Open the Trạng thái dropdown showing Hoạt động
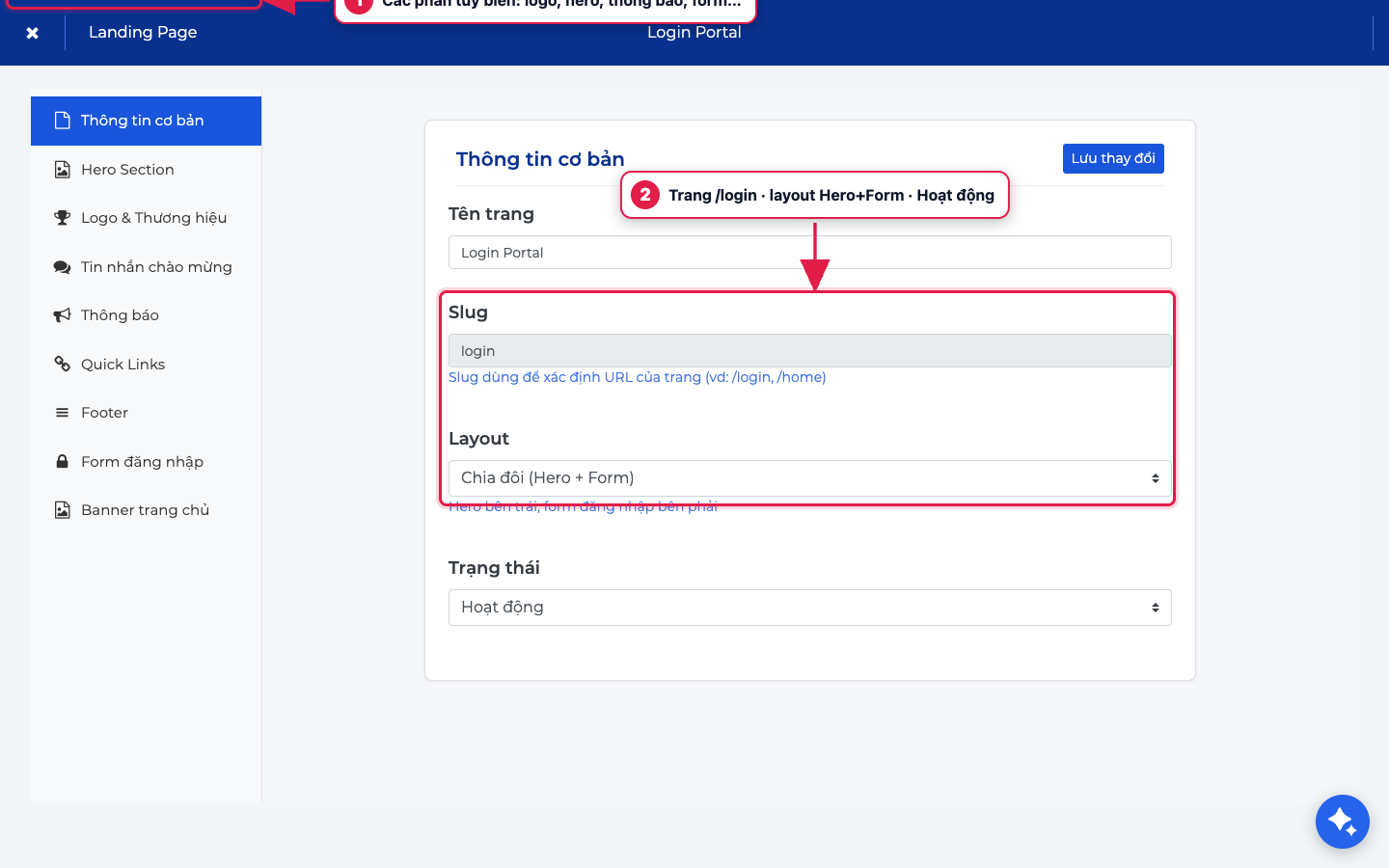The width and height of the screenshot is (1389, 868). 810,608
